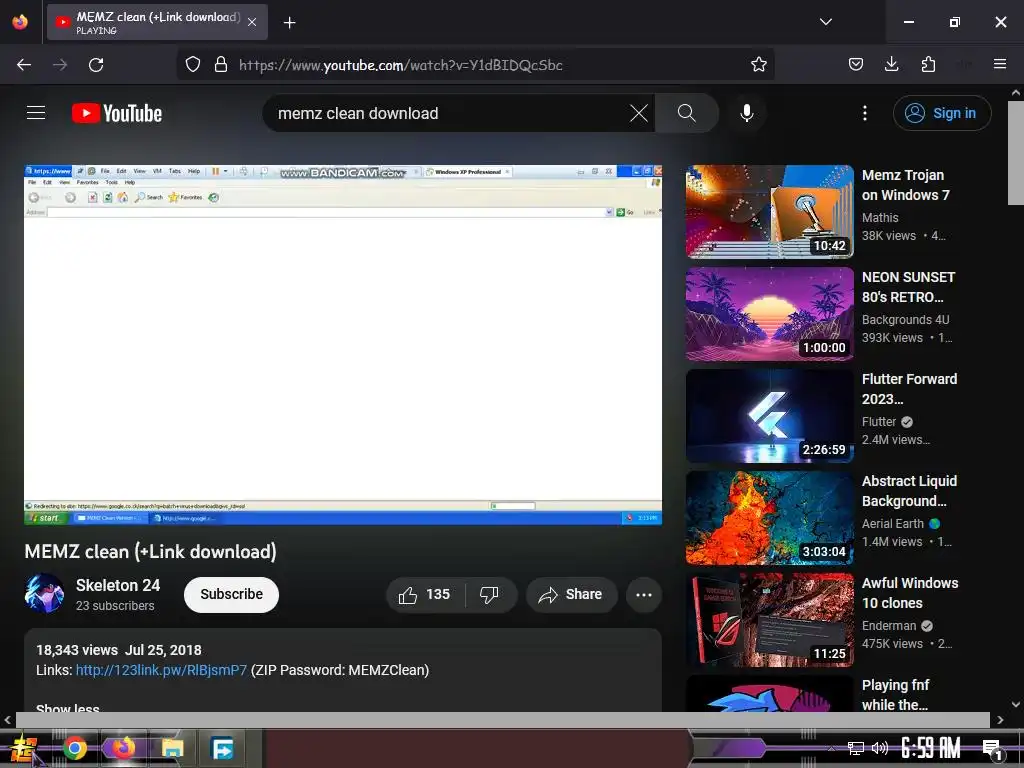Viewport: 1024px width, 768px height.
Task: Open tracking protection shield icon
Action: point(193,65)
